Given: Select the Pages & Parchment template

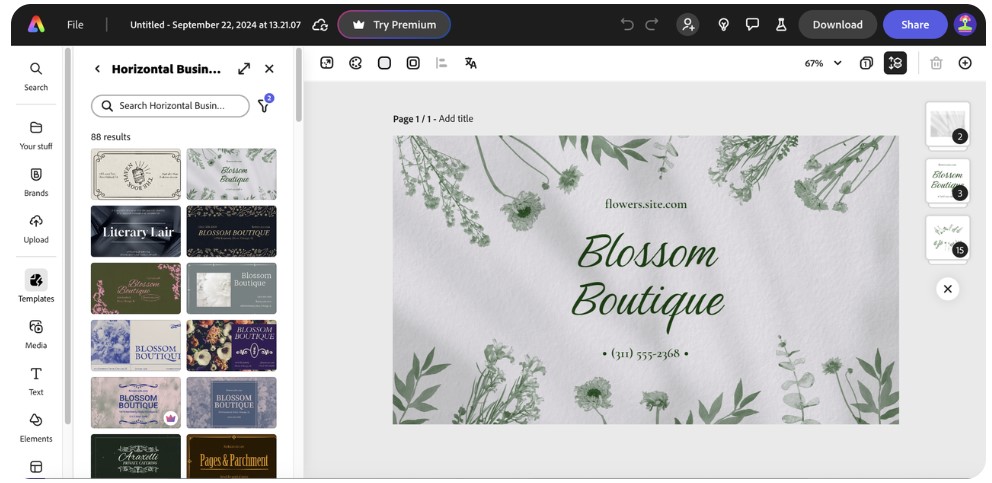Looking at the screenshot, I should (232, 456).
